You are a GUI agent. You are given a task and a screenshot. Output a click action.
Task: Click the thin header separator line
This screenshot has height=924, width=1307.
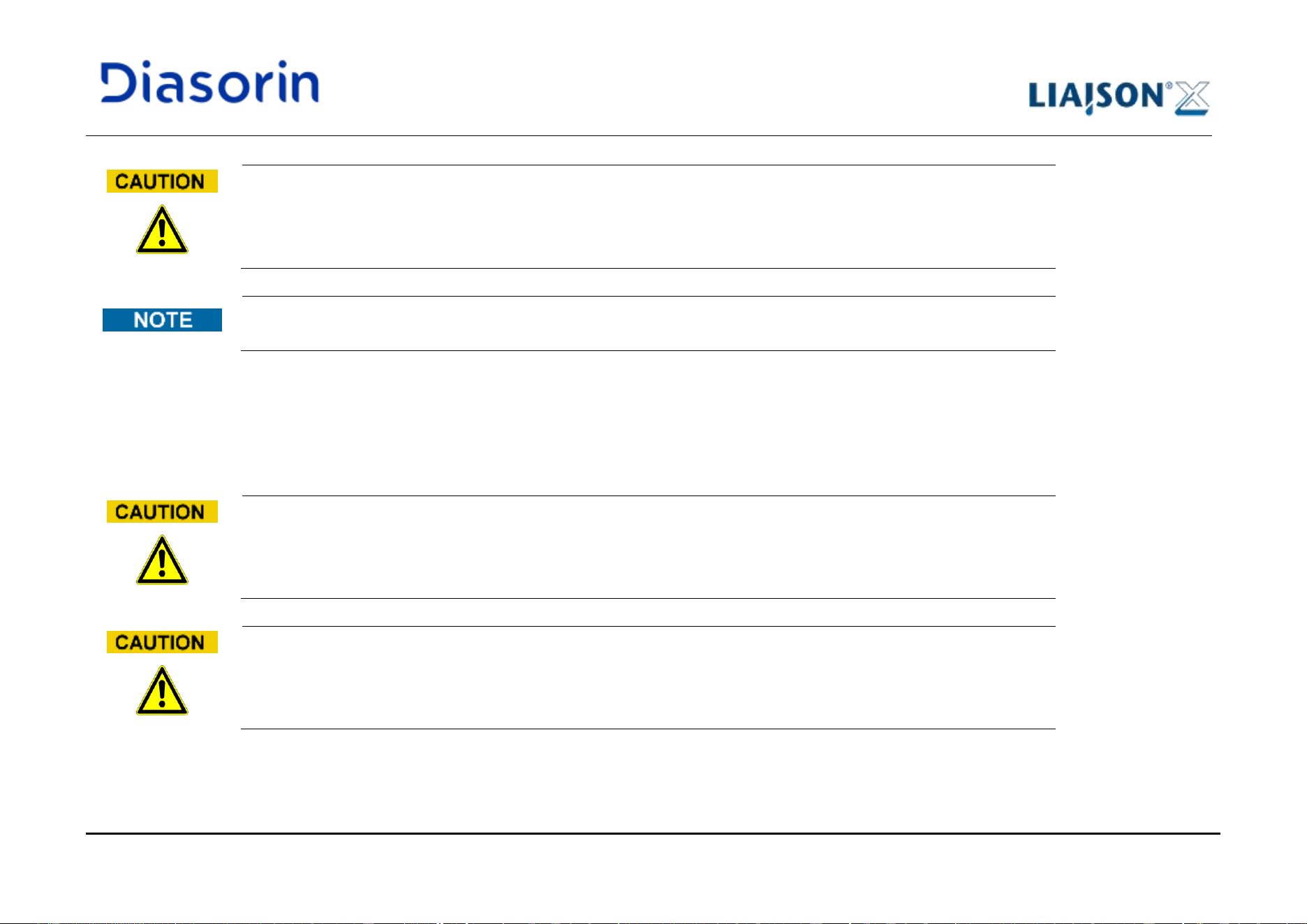coord(649,135)
